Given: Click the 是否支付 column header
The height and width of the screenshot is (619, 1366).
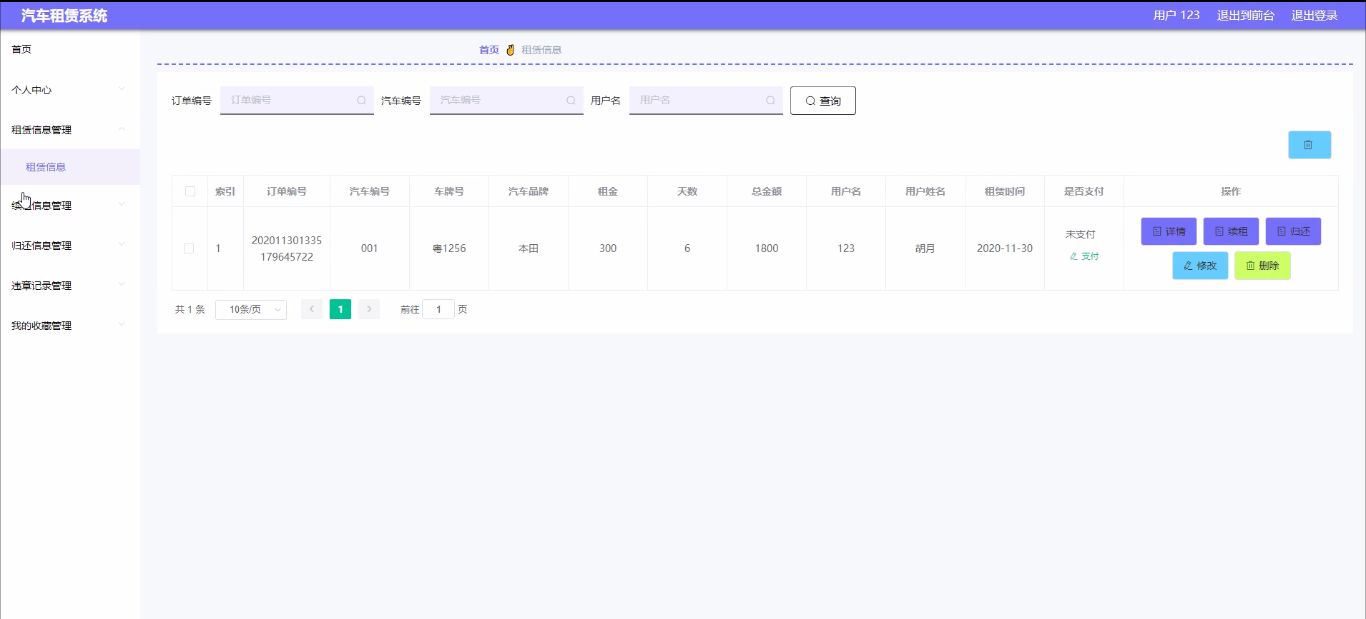Looking at the screenshot, I should 1084,191.
